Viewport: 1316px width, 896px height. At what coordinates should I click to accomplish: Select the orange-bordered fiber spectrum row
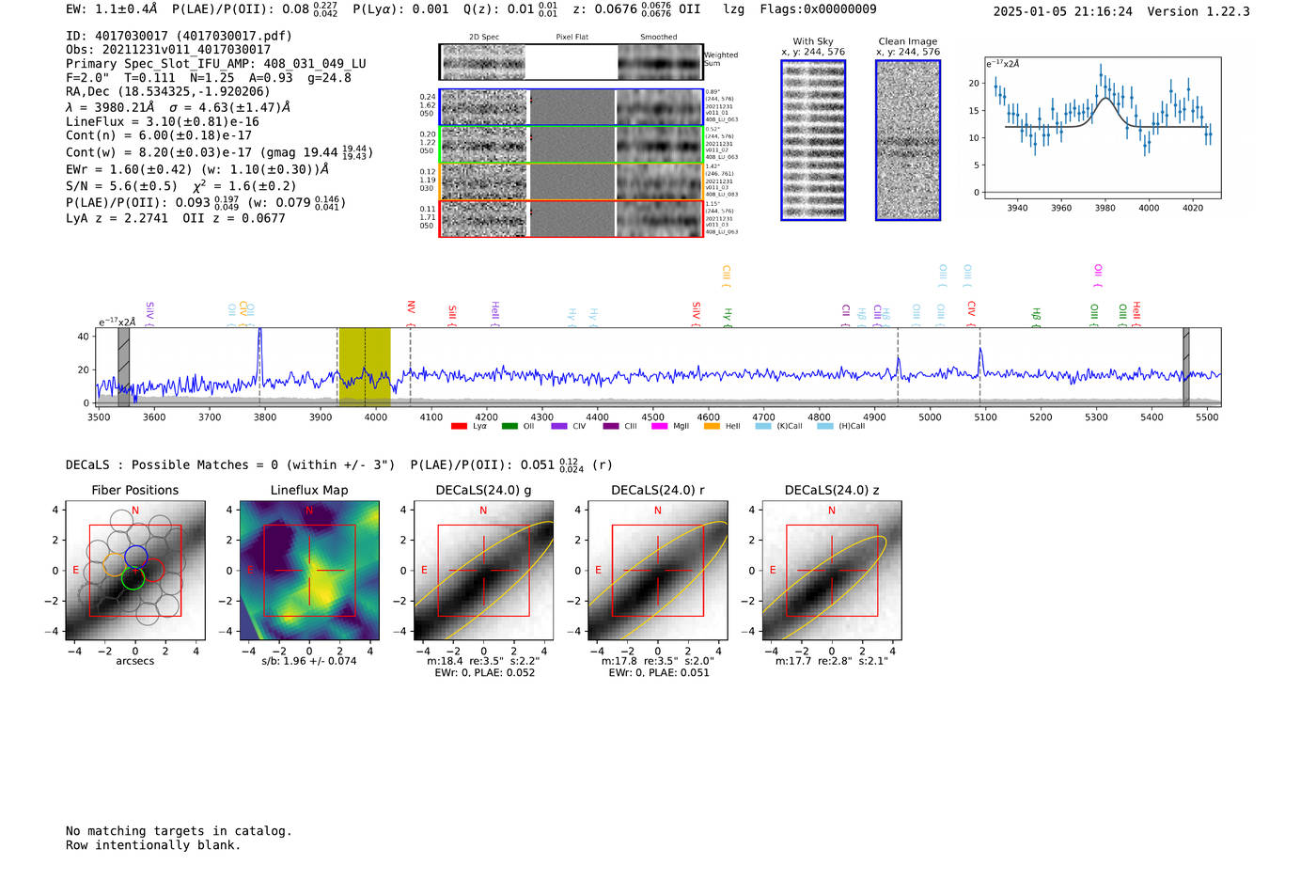(571, 181)
